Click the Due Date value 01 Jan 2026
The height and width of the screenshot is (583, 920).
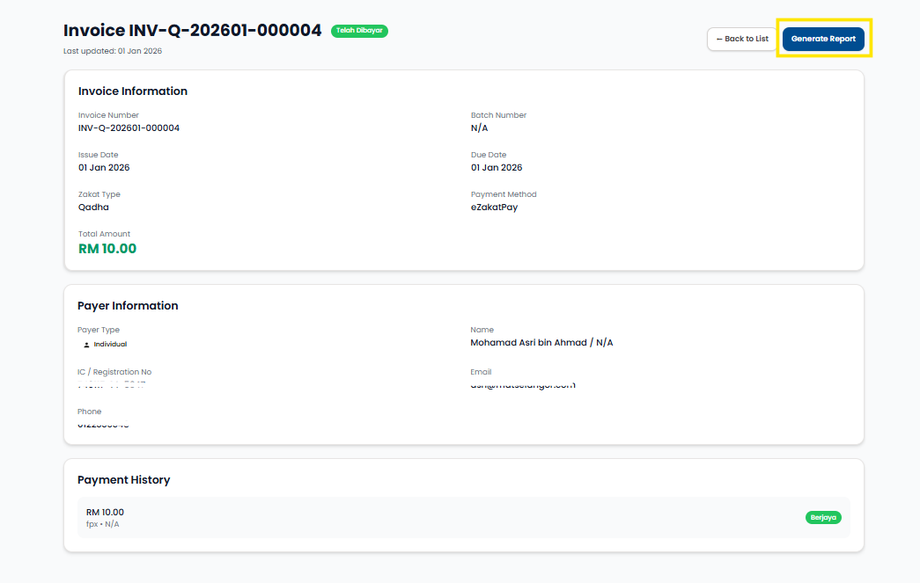click(x=496, y=168)
